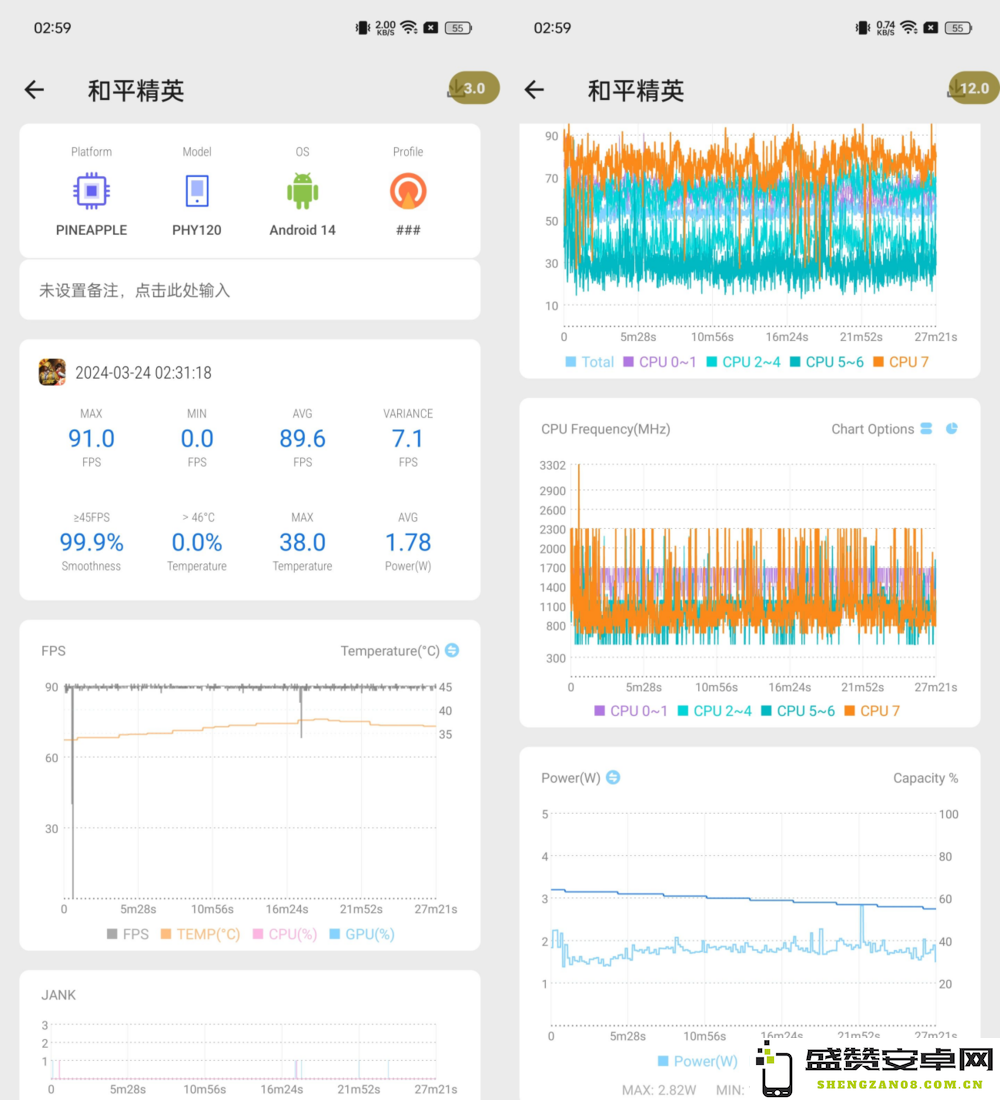Tap the X notification icon in the left status bar

(431, 28)
